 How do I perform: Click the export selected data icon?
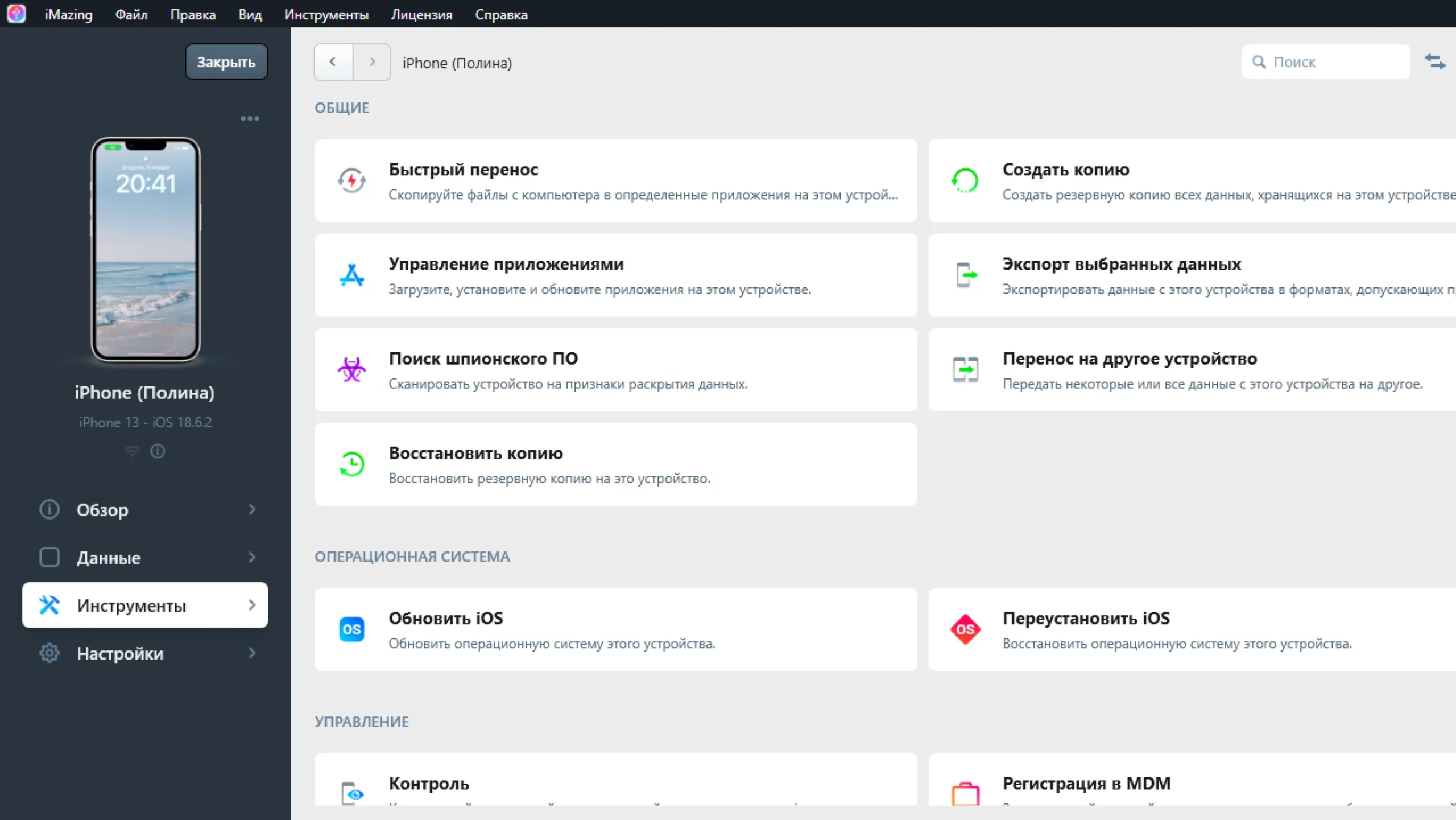click(x=965, y=275)
